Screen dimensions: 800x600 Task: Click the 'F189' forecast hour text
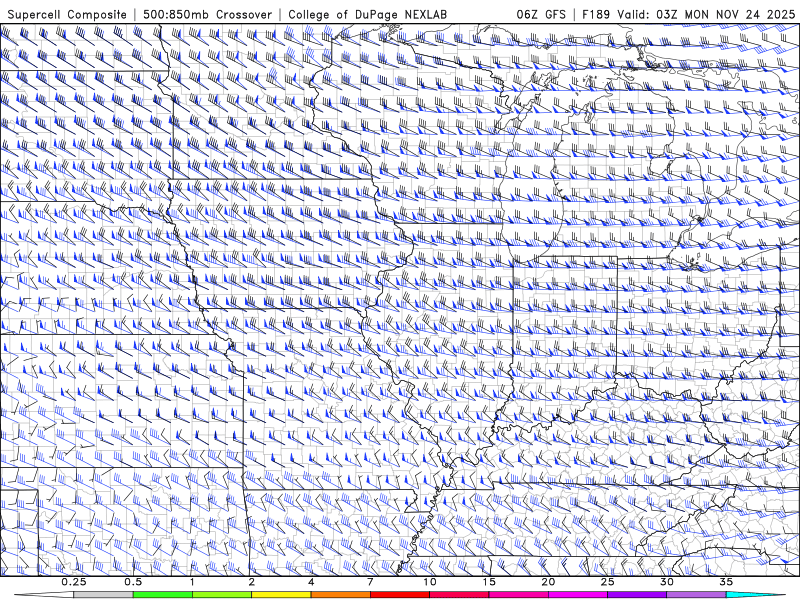596,15
